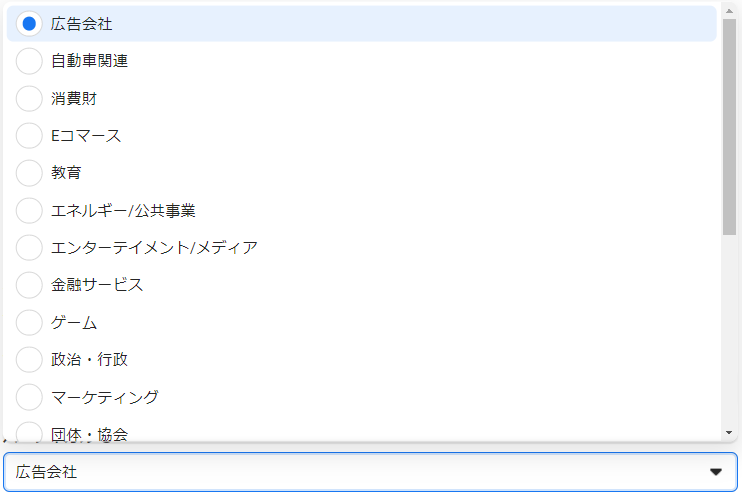742x498 pixels.
Task: Click the 金融サービス list item label
Action: click(x=97, y=285)
